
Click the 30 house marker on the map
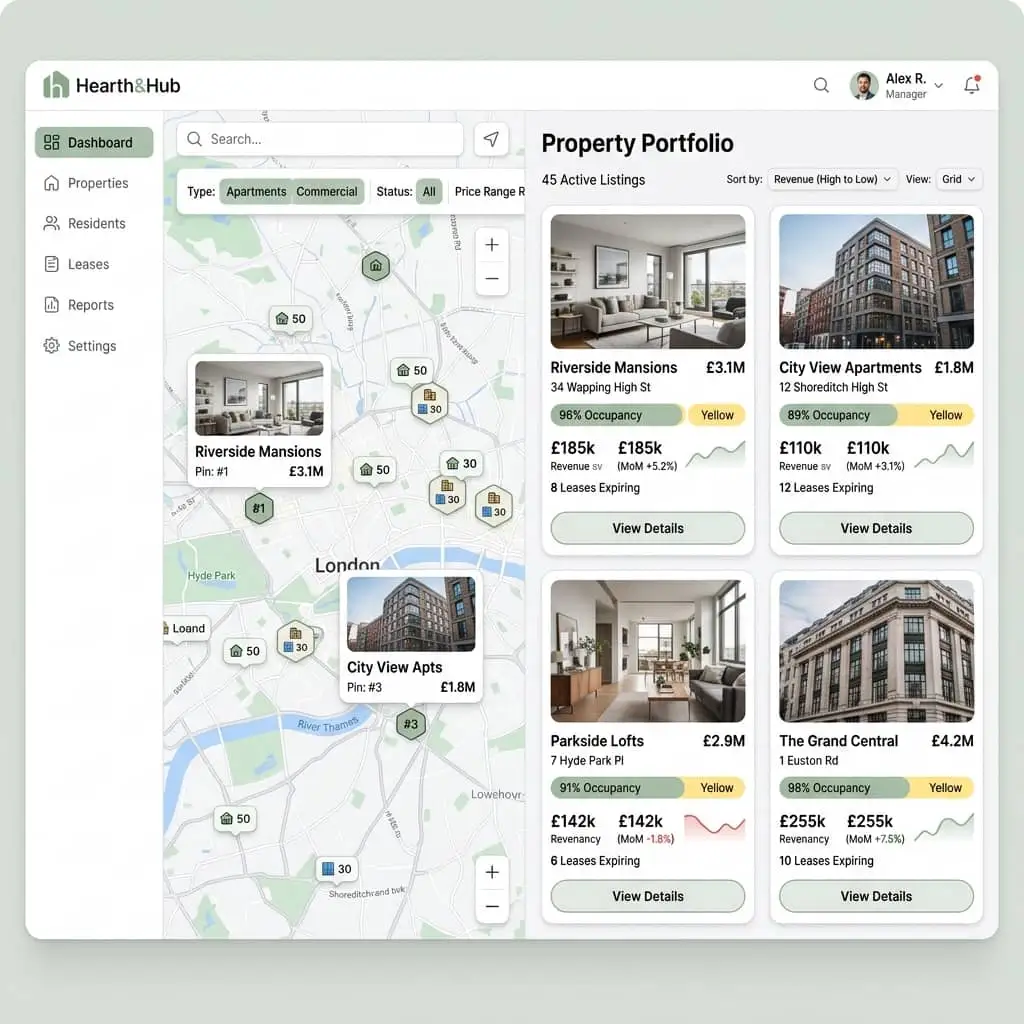pos(462,463)
